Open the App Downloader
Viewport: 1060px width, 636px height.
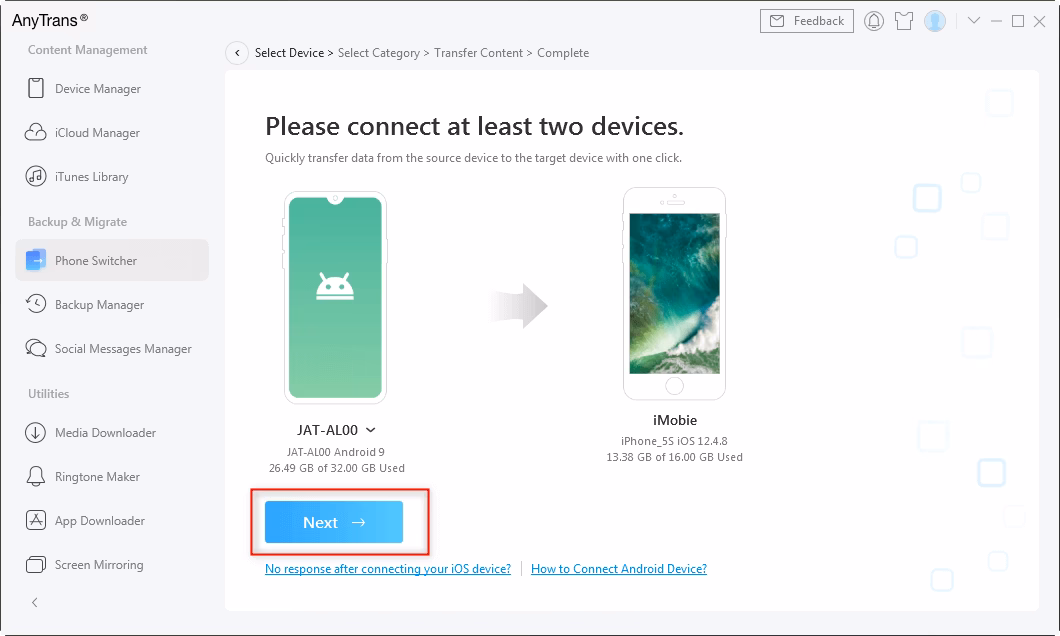(98, 520)
